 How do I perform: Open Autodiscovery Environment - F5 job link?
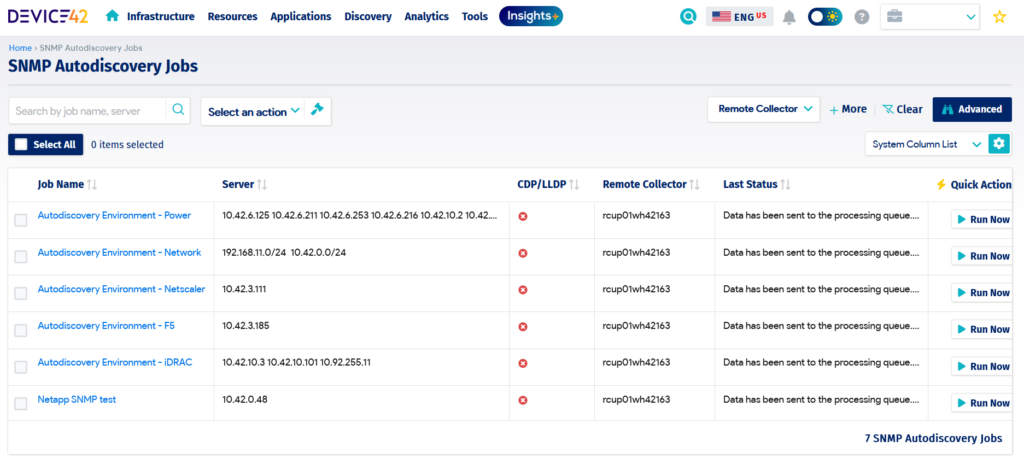pos(106,325)
